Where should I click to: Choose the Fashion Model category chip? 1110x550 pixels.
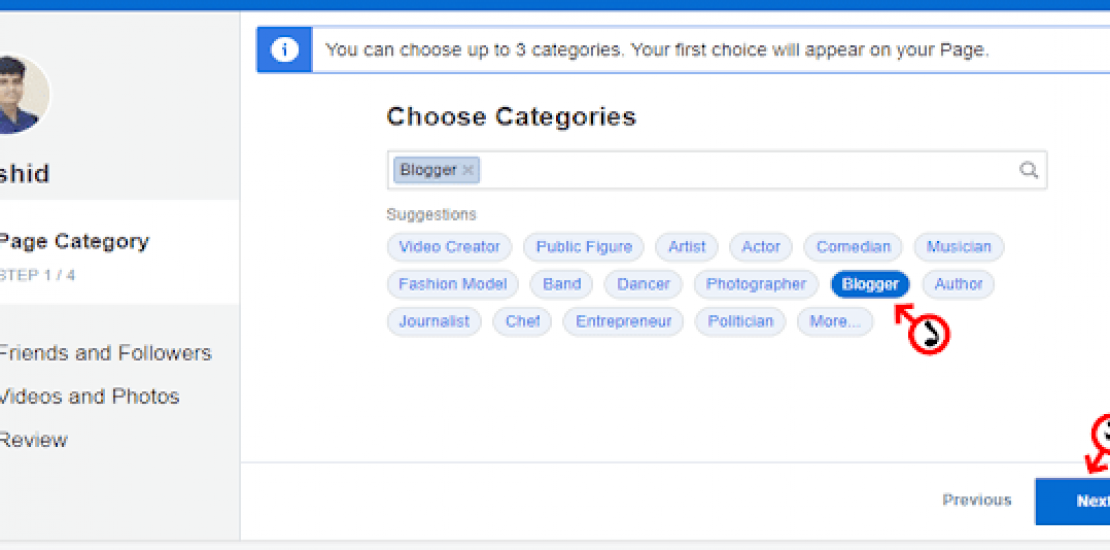pos(452,284)
